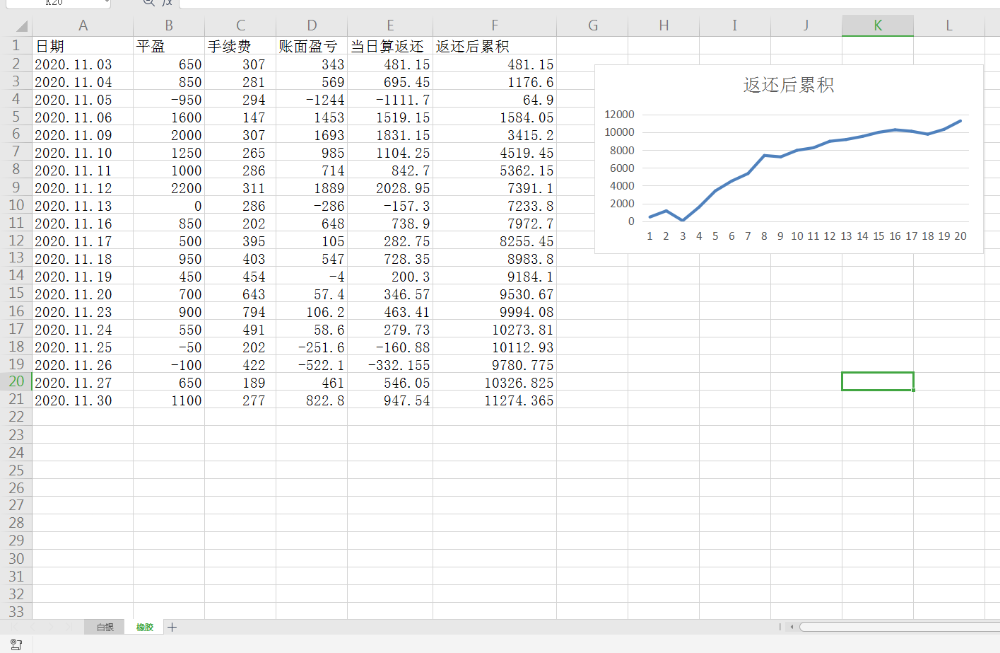Select row 20 header
The height and width of the screenshot is (653, 1000).
16,381
